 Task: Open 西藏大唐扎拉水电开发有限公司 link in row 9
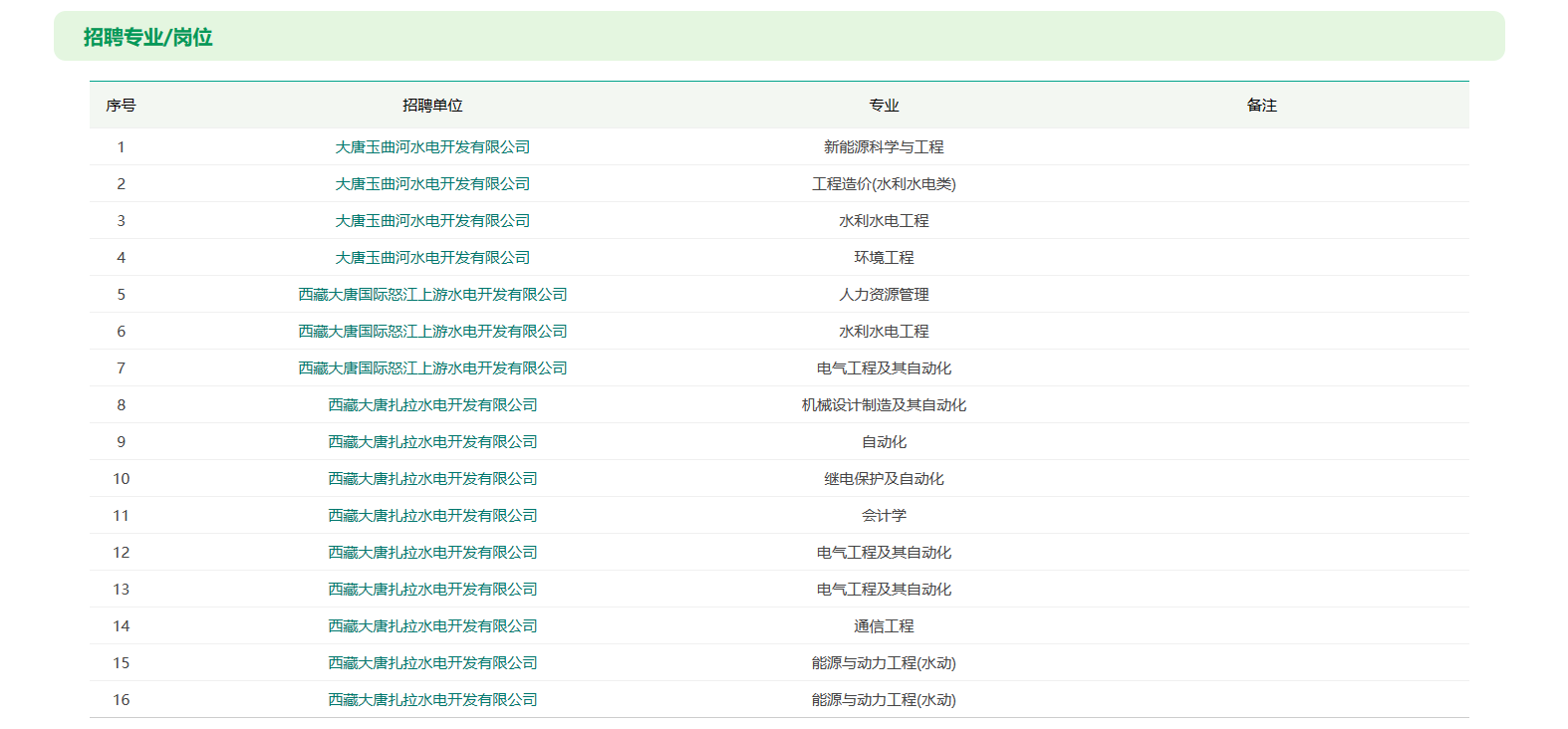tap(432, 442)
